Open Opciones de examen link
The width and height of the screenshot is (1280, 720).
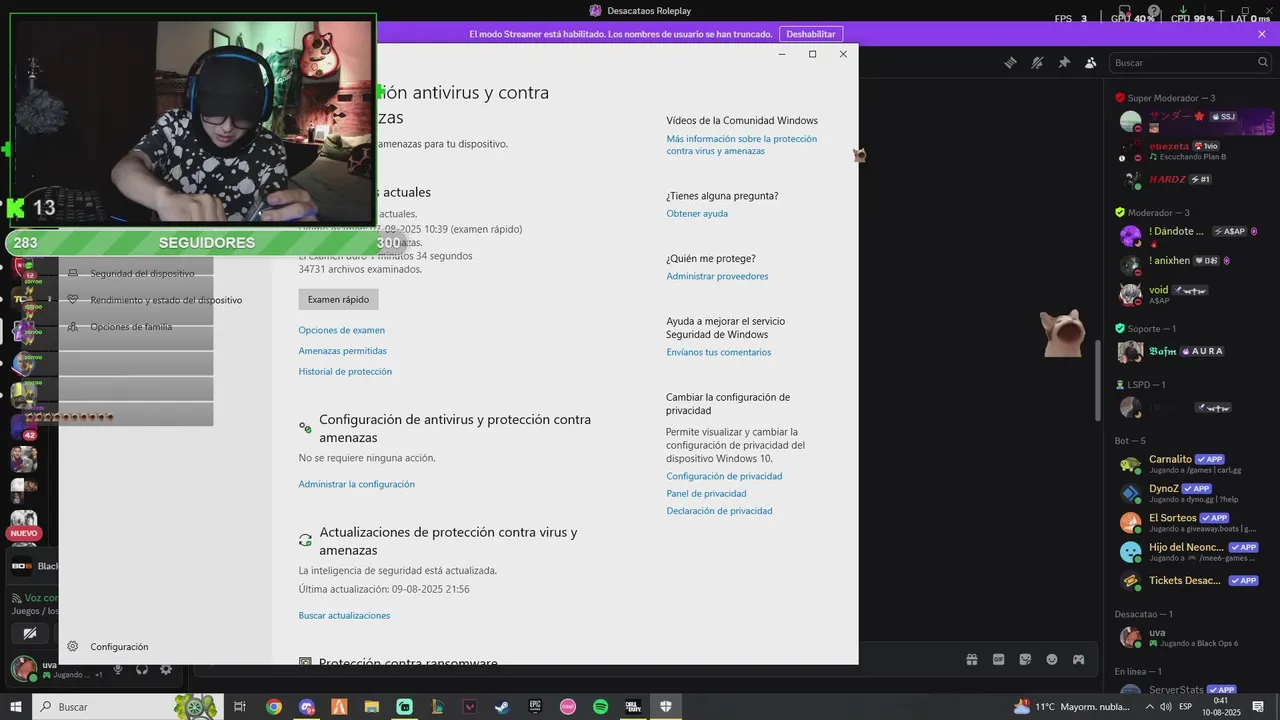click(341, 330)
